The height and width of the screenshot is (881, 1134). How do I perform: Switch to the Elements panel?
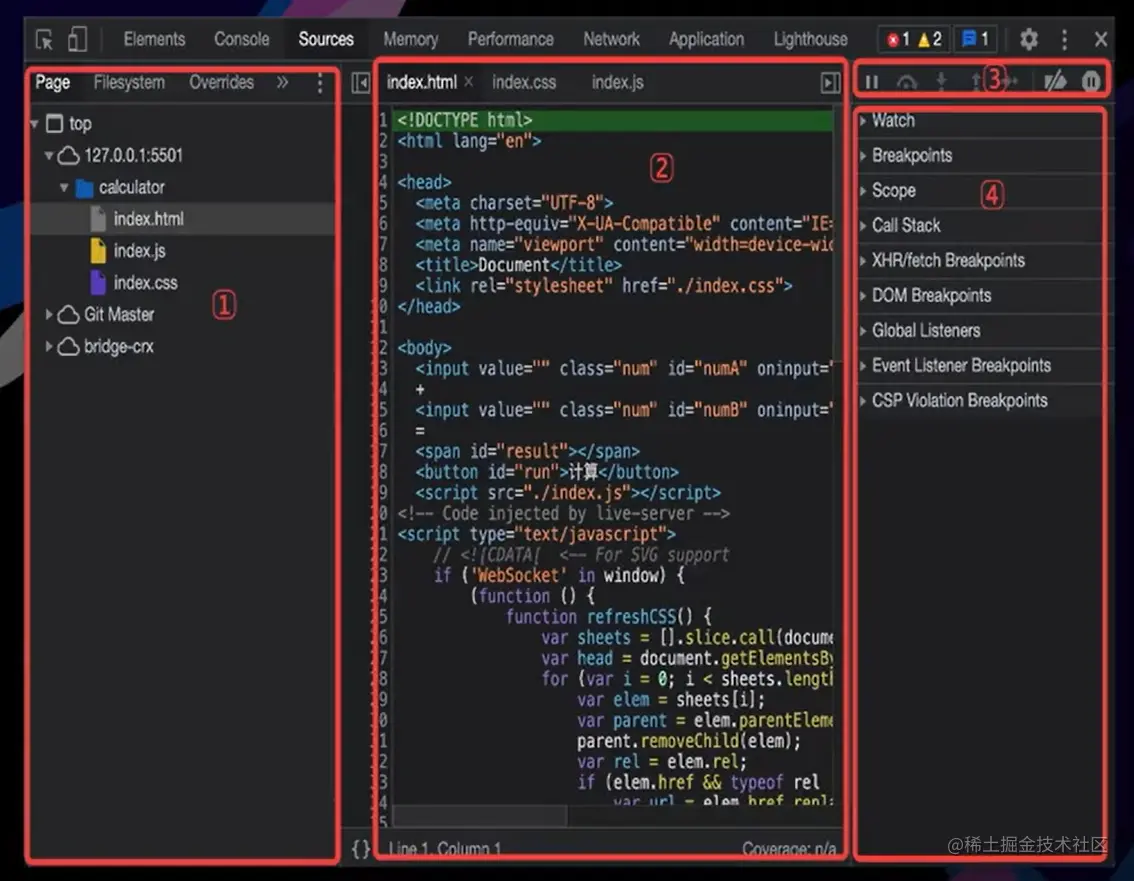[154, 39]
